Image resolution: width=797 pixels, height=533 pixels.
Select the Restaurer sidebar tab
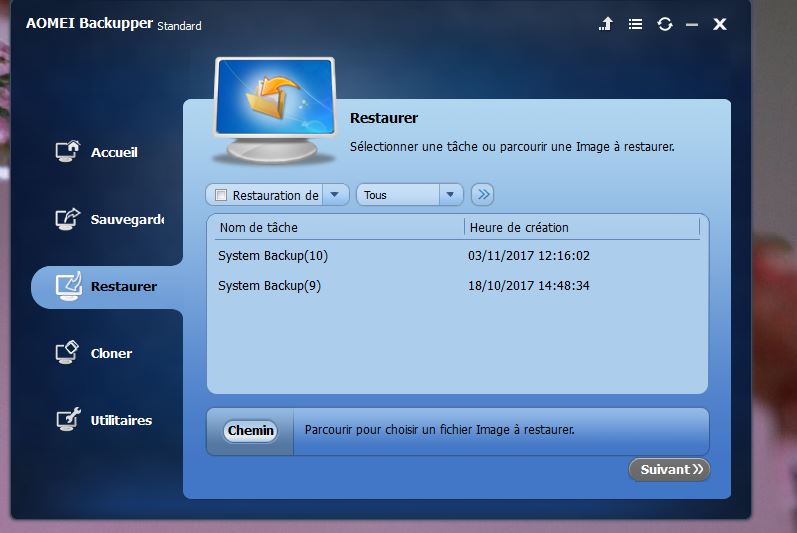(x=107, y=287)
